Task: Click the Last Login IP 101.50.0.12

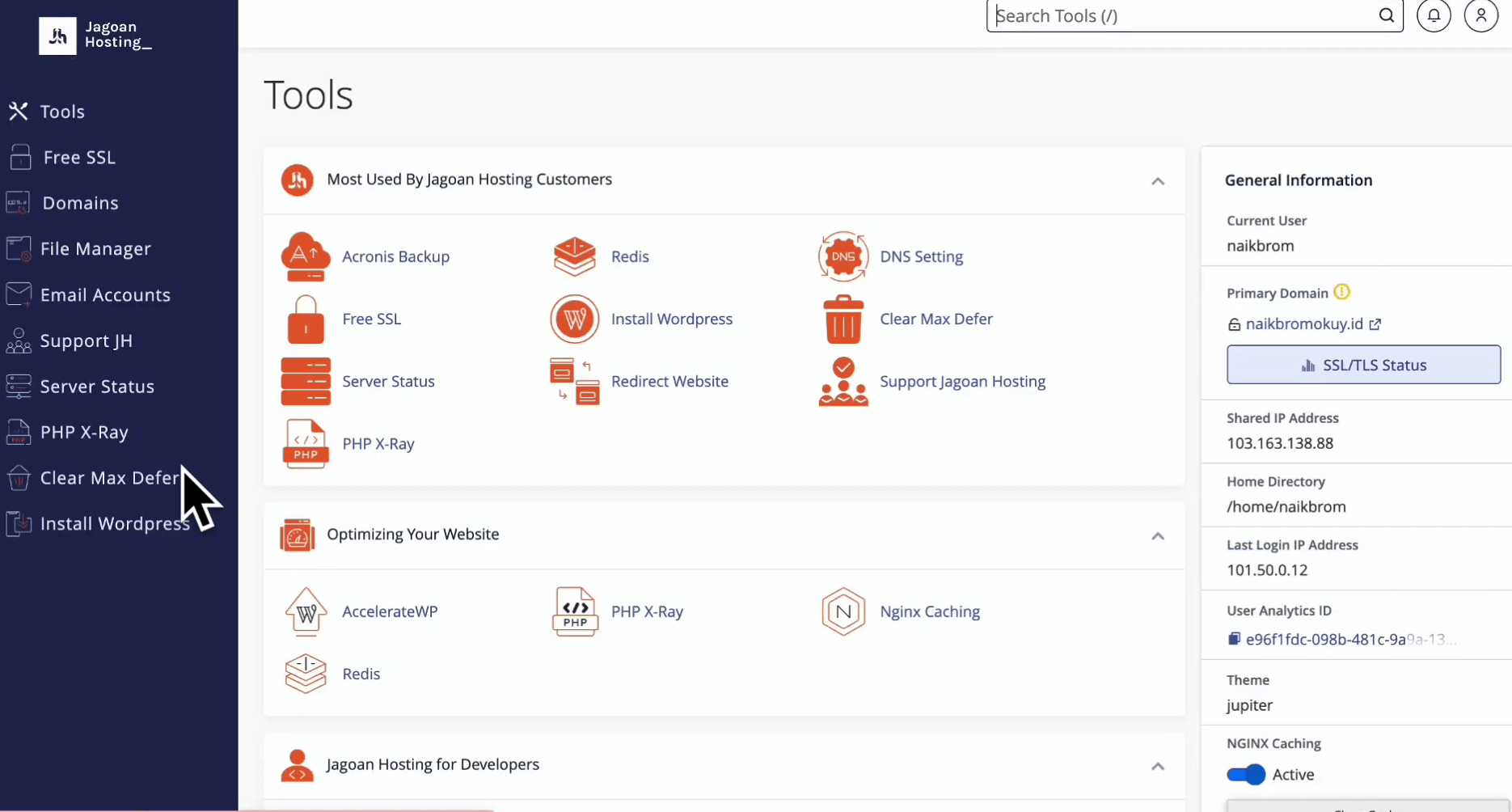Action: (1267, 570)
